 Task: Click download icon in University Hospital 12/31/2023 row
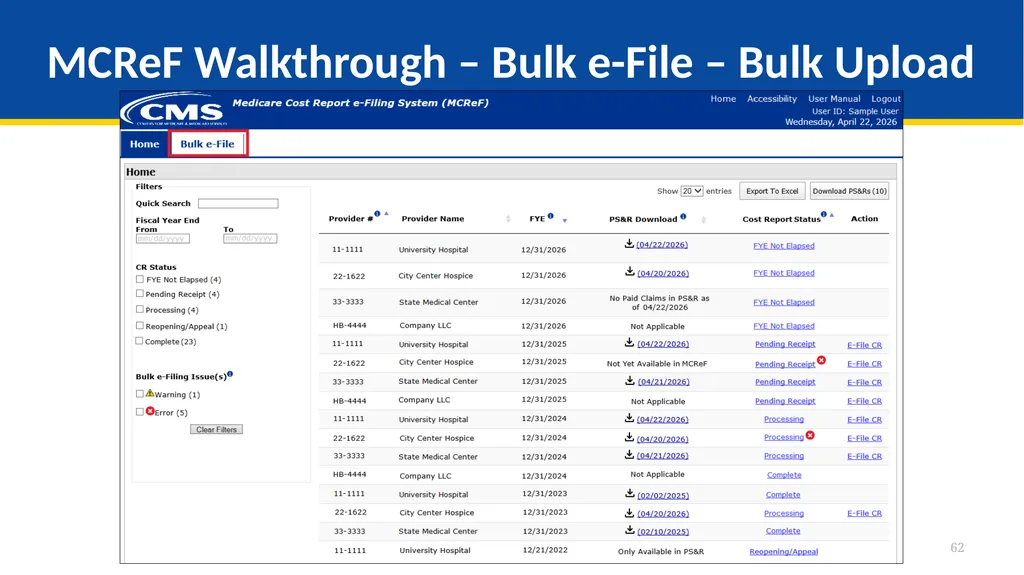[630, 493]
